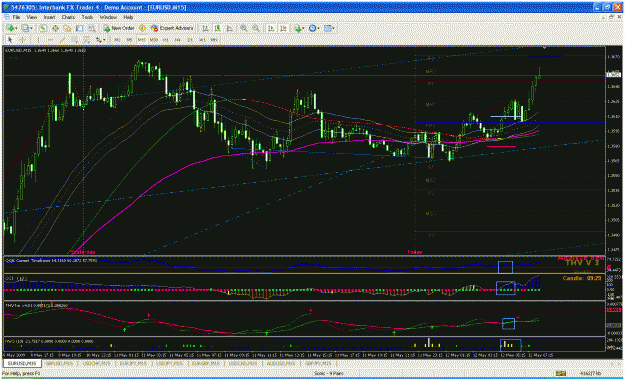Open the Insert menu

[49, 18]
